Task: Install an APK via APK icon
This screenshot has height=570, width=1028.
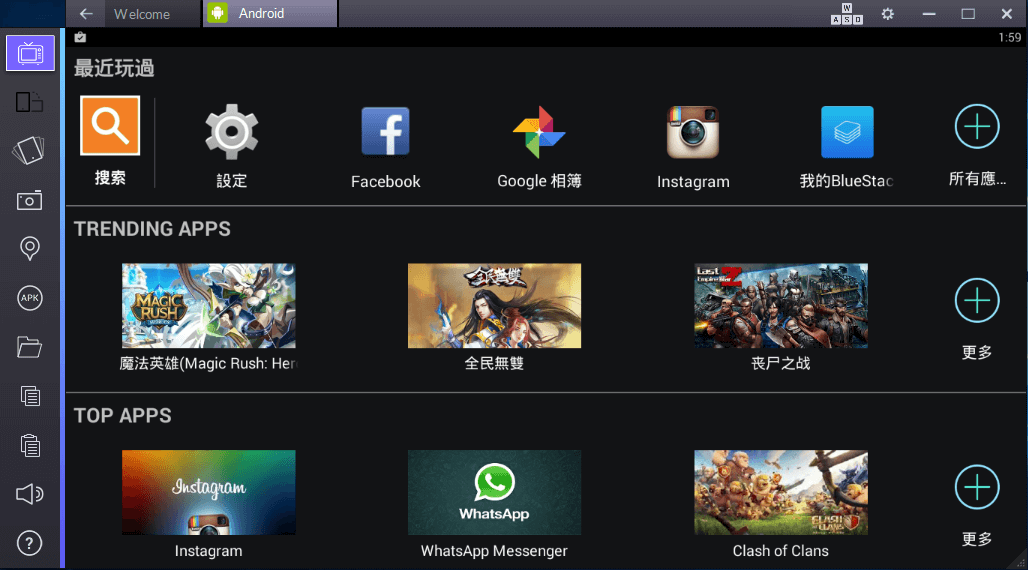Action: (30, 298)
